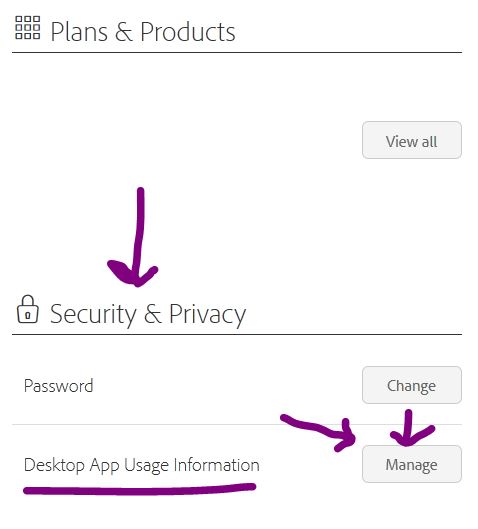Viewport: 478px width, 529px height.
Task: Click the purple arrow pointing right toward Manage
Action: coord(318,433)
